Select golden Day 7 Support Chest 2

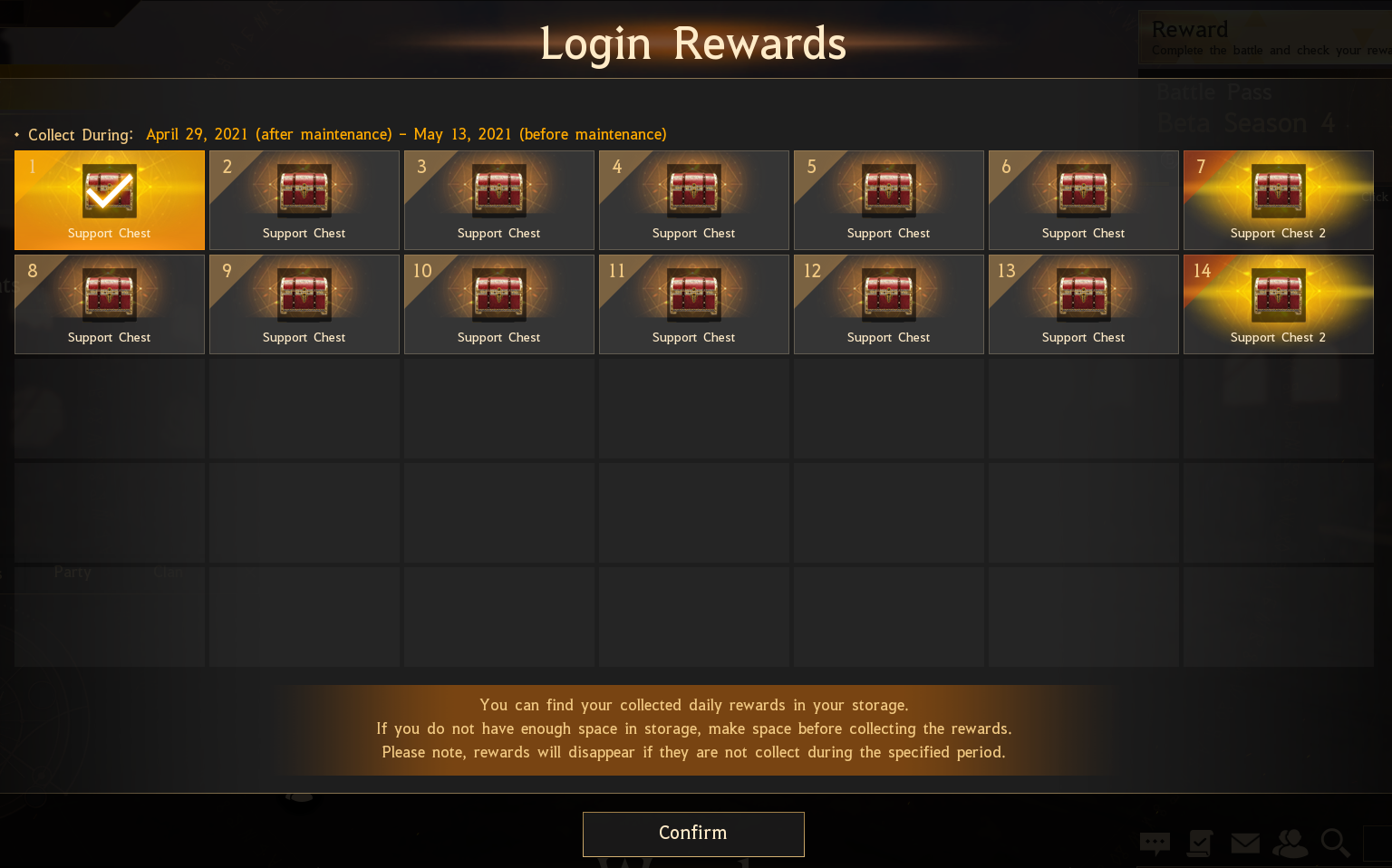pos(1279,200)
